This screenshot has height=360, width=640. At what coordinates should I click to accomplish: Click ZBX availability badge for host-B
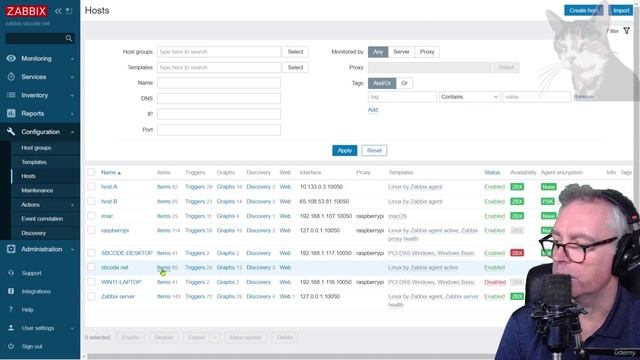517,202
